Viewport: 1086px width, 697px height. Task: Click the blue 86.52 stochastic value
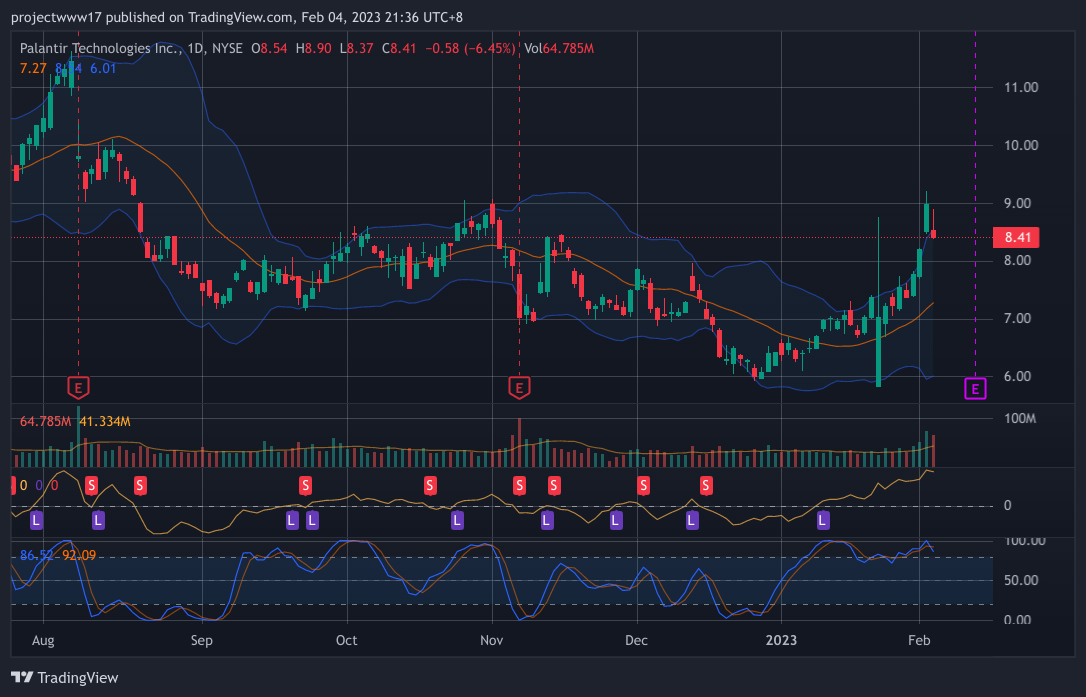(36, 555)
